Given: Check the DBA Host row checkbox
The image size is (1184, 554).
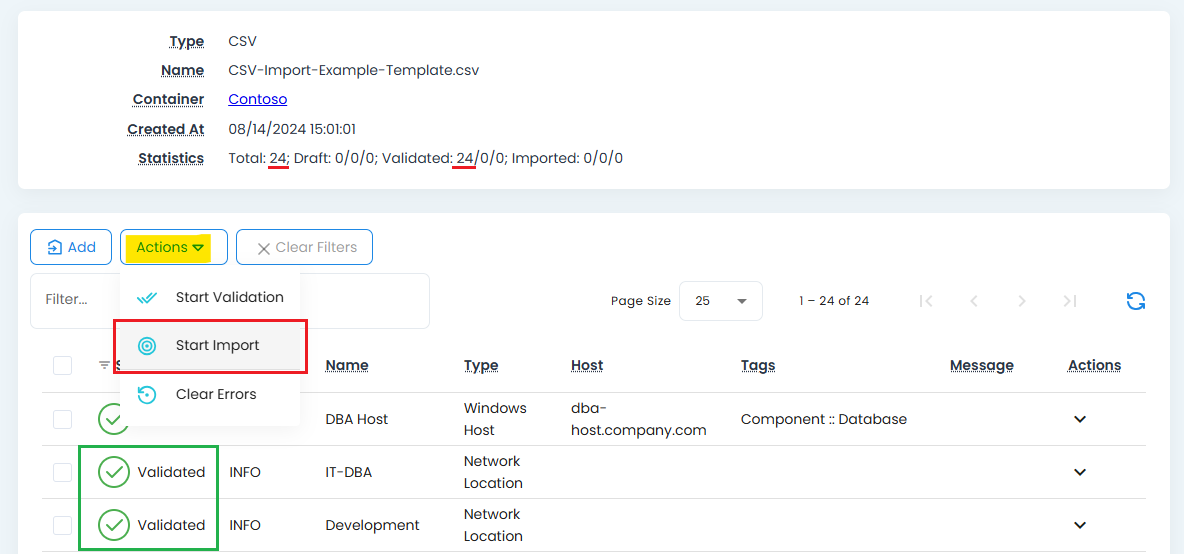Looking at the screenshot, I should coord(62,419).
